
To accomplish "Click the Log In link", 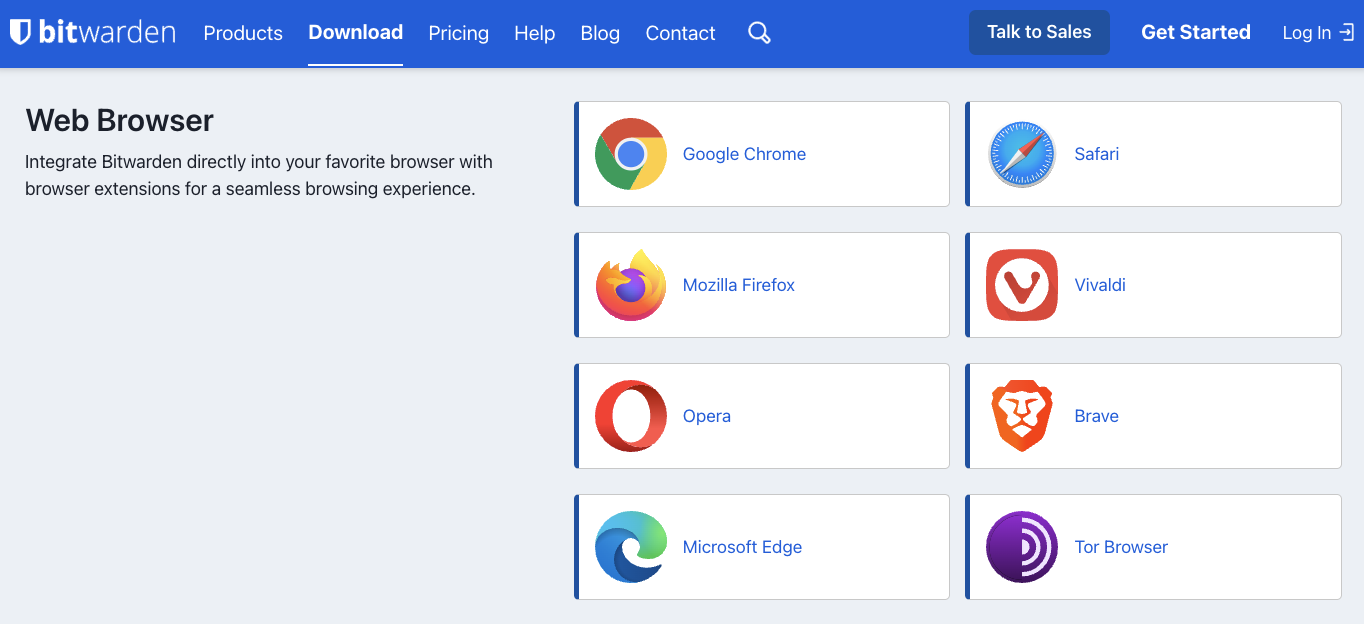I will point(1317,33).
